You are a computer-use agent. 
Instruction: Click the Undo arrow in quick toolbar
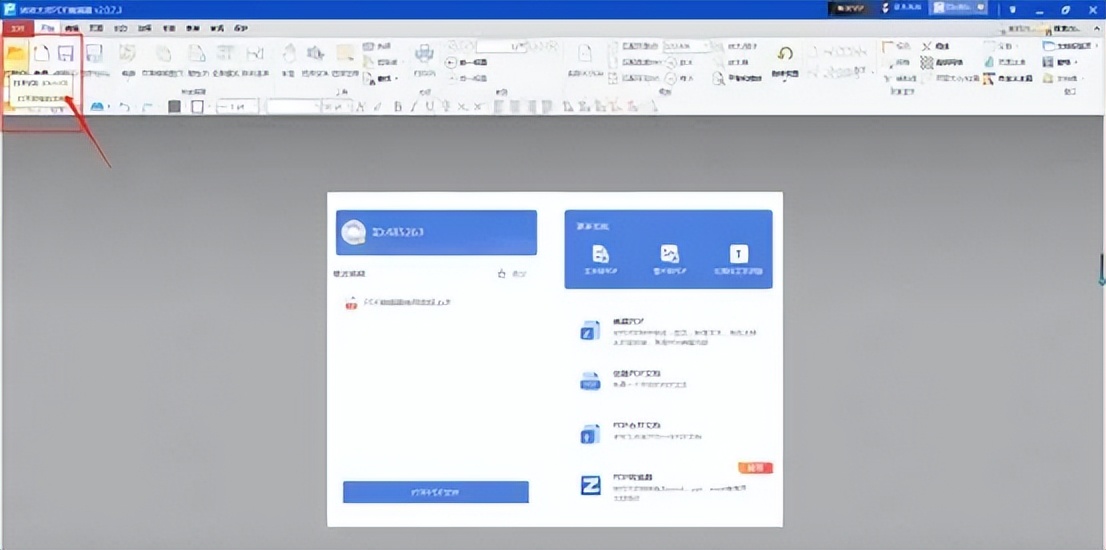[x=125, y=106]
